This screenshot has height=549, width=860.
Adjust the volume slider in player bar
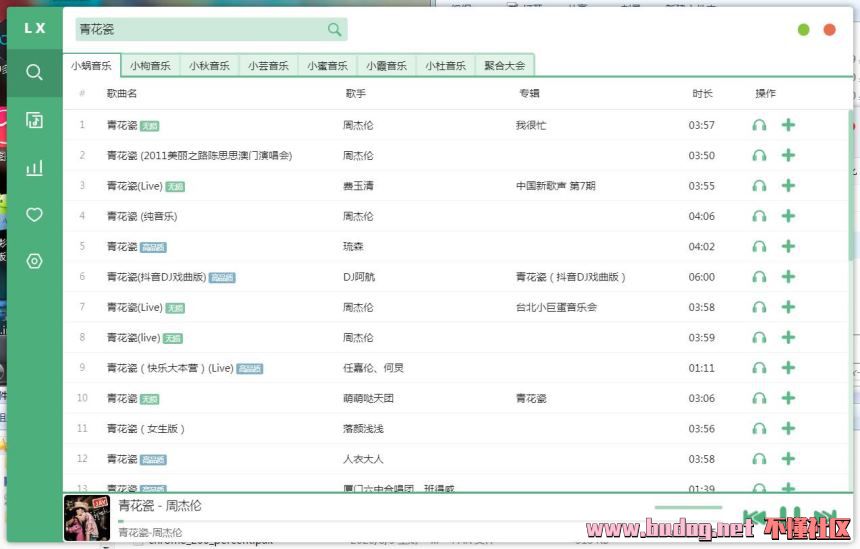click(x=688, y=507)
